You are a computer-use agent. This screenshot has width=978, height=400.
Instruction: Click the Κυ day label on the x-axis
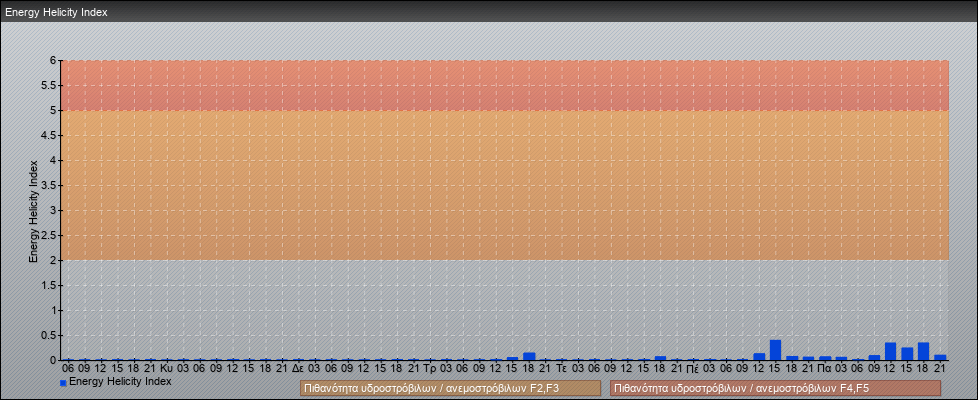coord(167,368)
